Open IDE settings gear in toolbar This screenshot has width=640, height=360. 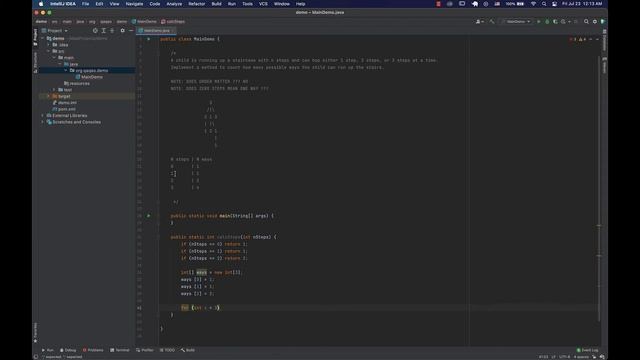coord(595,22)
